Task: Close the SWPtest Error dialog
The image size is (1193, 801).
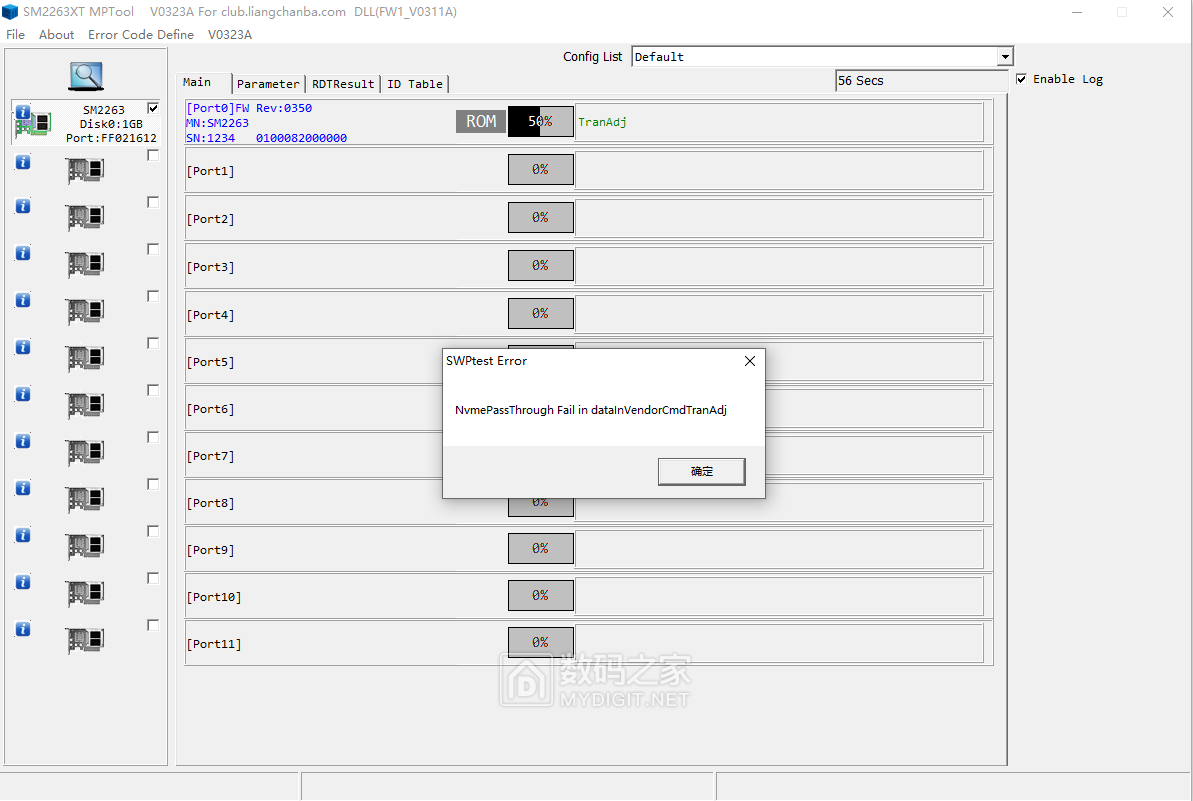Action: click(x=750, y=361)
